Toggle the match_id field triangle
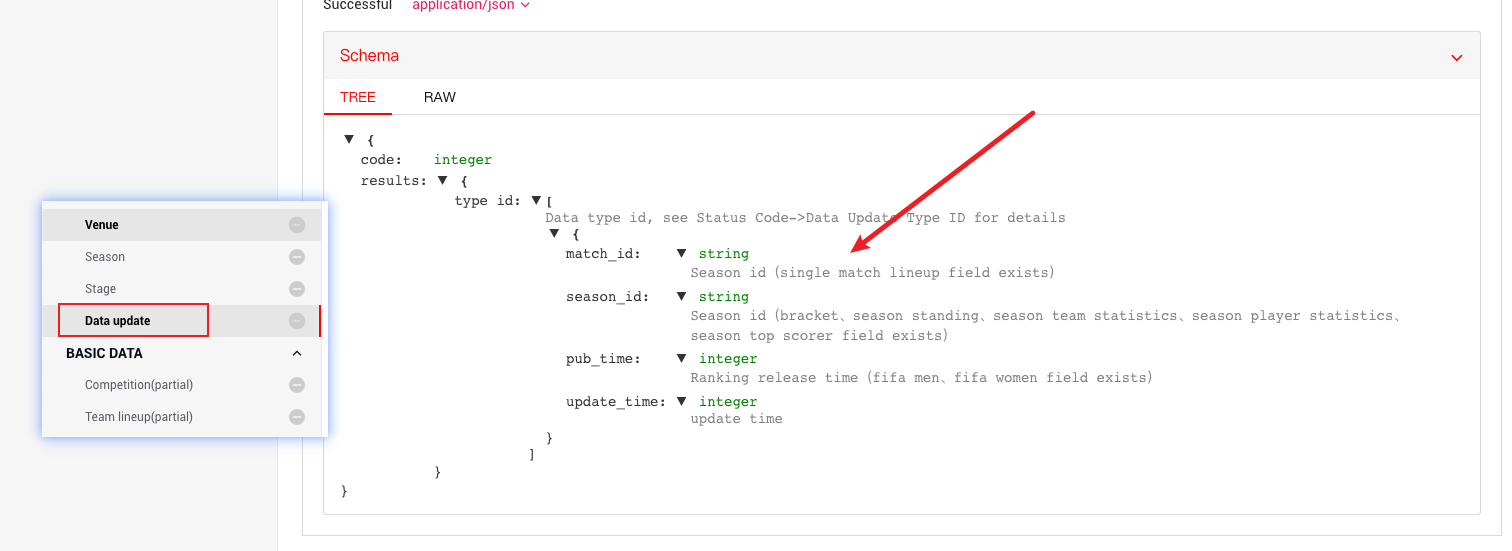This screenshot has height=551, width=1512. pyautogui.click(x=682, y=254)
